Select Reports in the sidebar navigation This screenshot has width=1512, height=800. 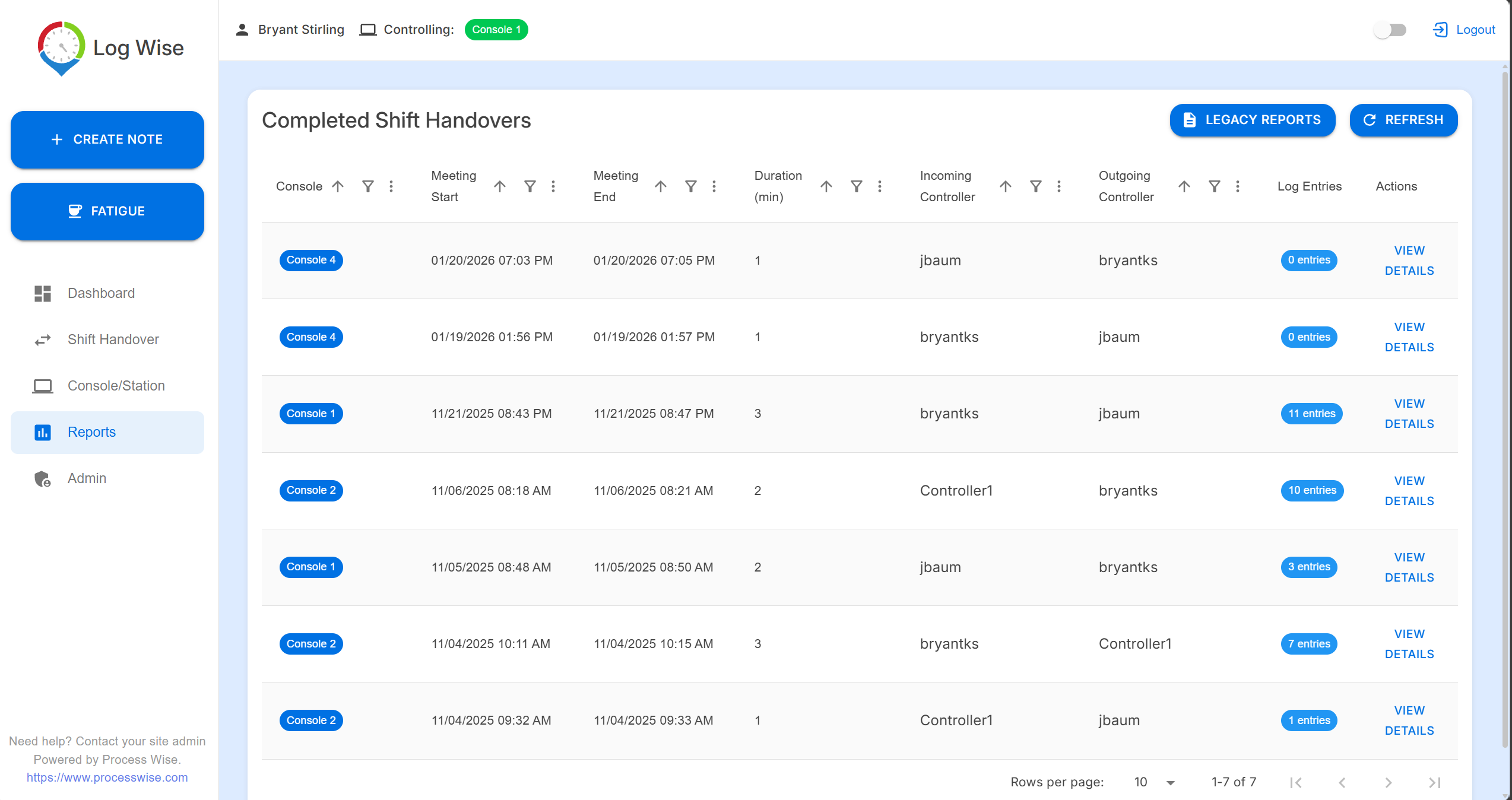91,432
